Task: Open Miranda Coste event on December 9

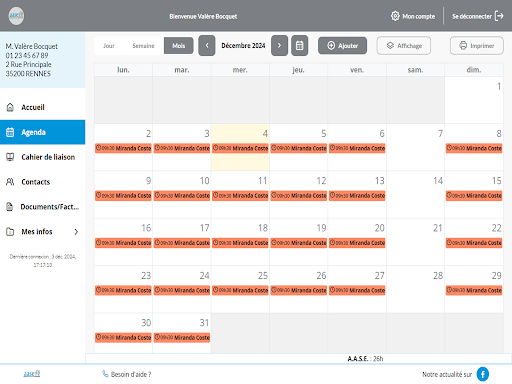Action: point(123,196)
